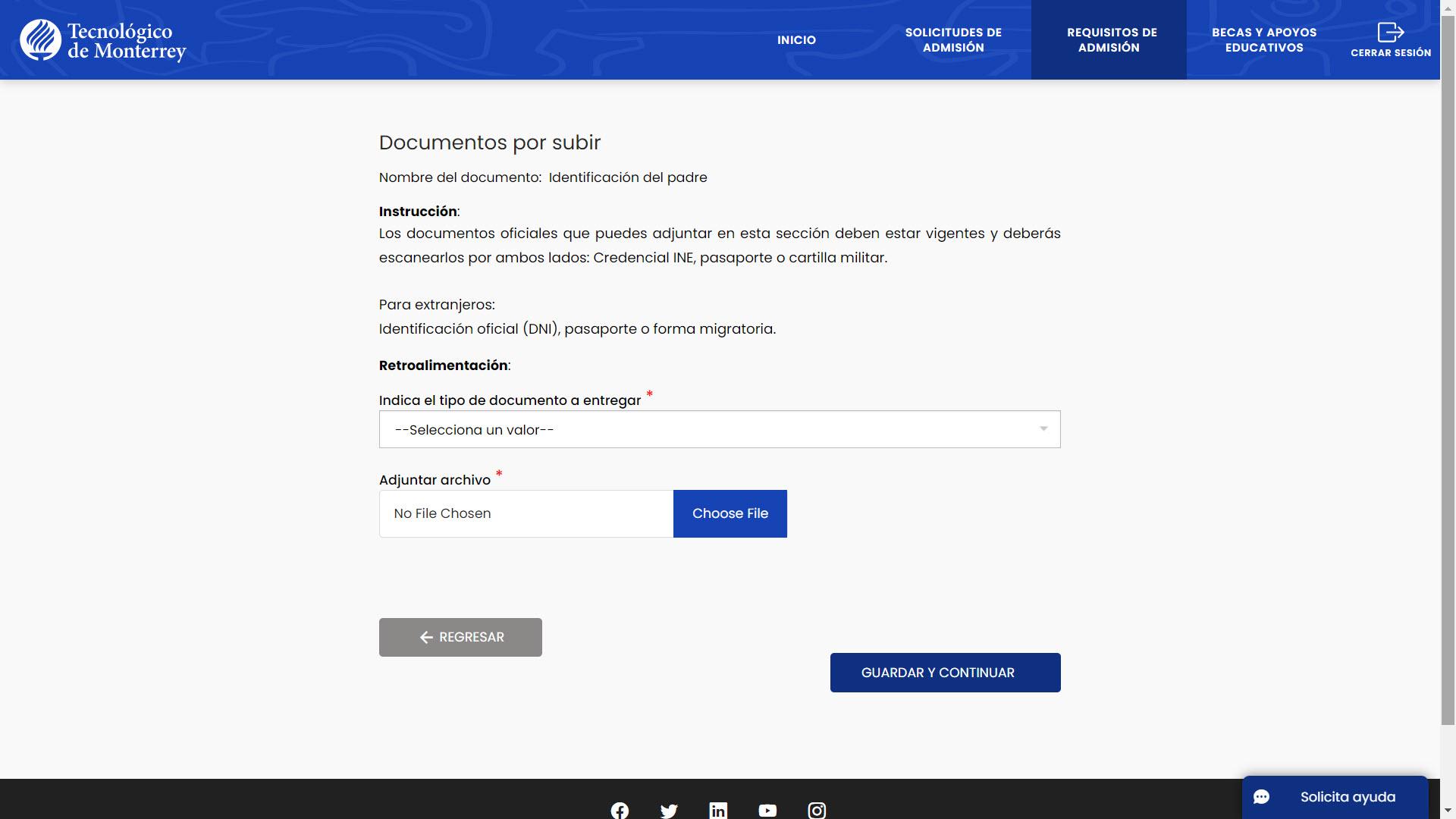The width and height of the screenshot is (1456, 819).
Task: Click the chat bubble icon on Solicita ayuda
Action: coord(1261,797)
